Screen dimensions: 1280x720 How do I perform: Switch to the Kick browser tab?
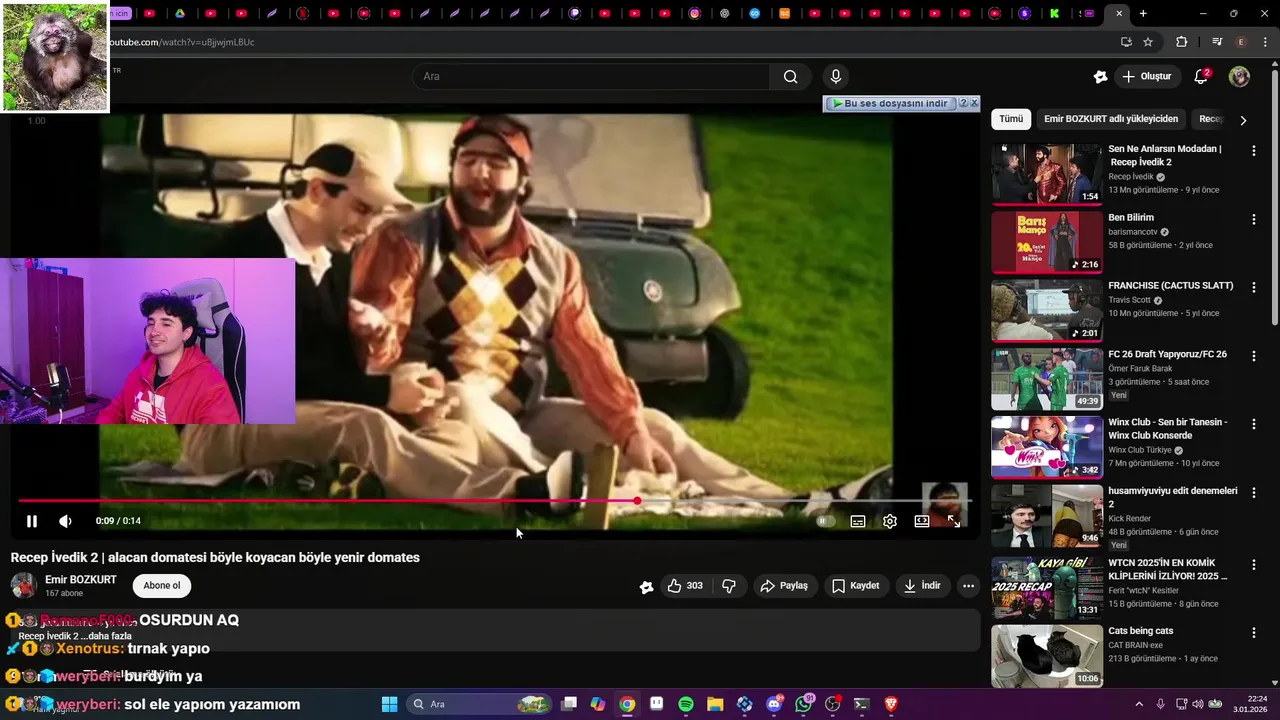point(1055,14)
